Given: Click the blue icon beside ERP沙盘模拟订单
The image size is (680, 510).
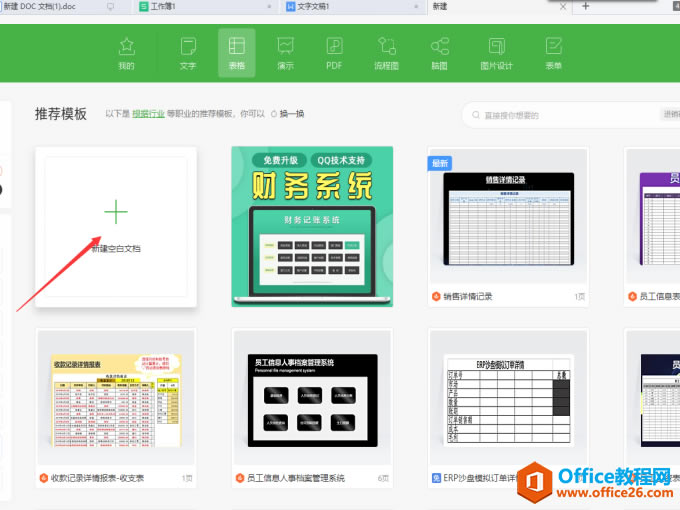Looking at the screenshot, I should pos(436,478).
